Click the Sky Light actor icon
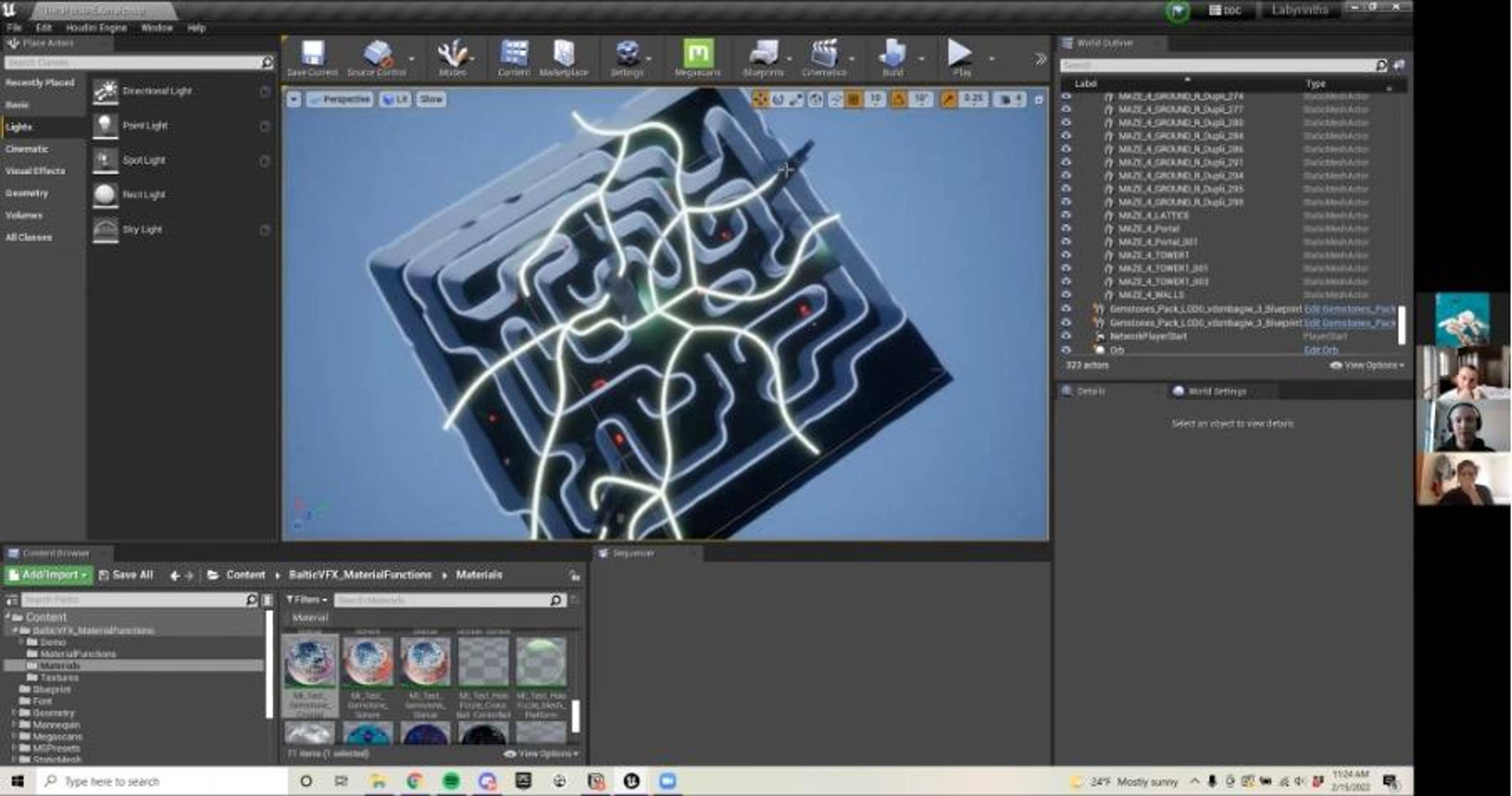 pos(106,230)
